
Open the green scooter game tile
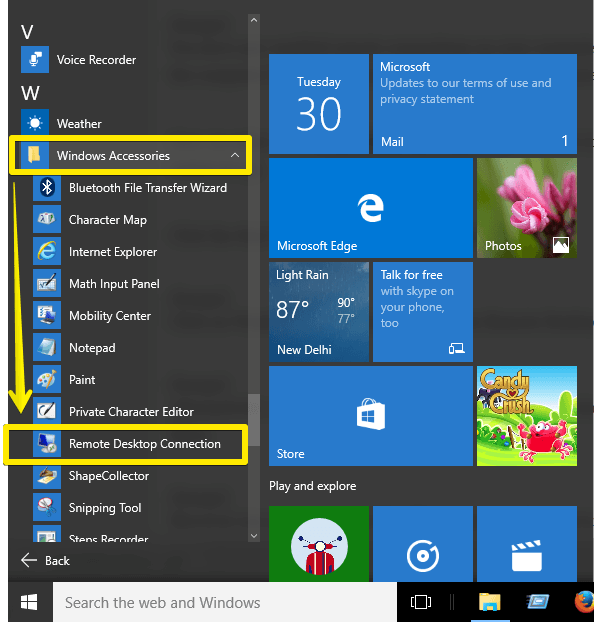coord(319,544)
